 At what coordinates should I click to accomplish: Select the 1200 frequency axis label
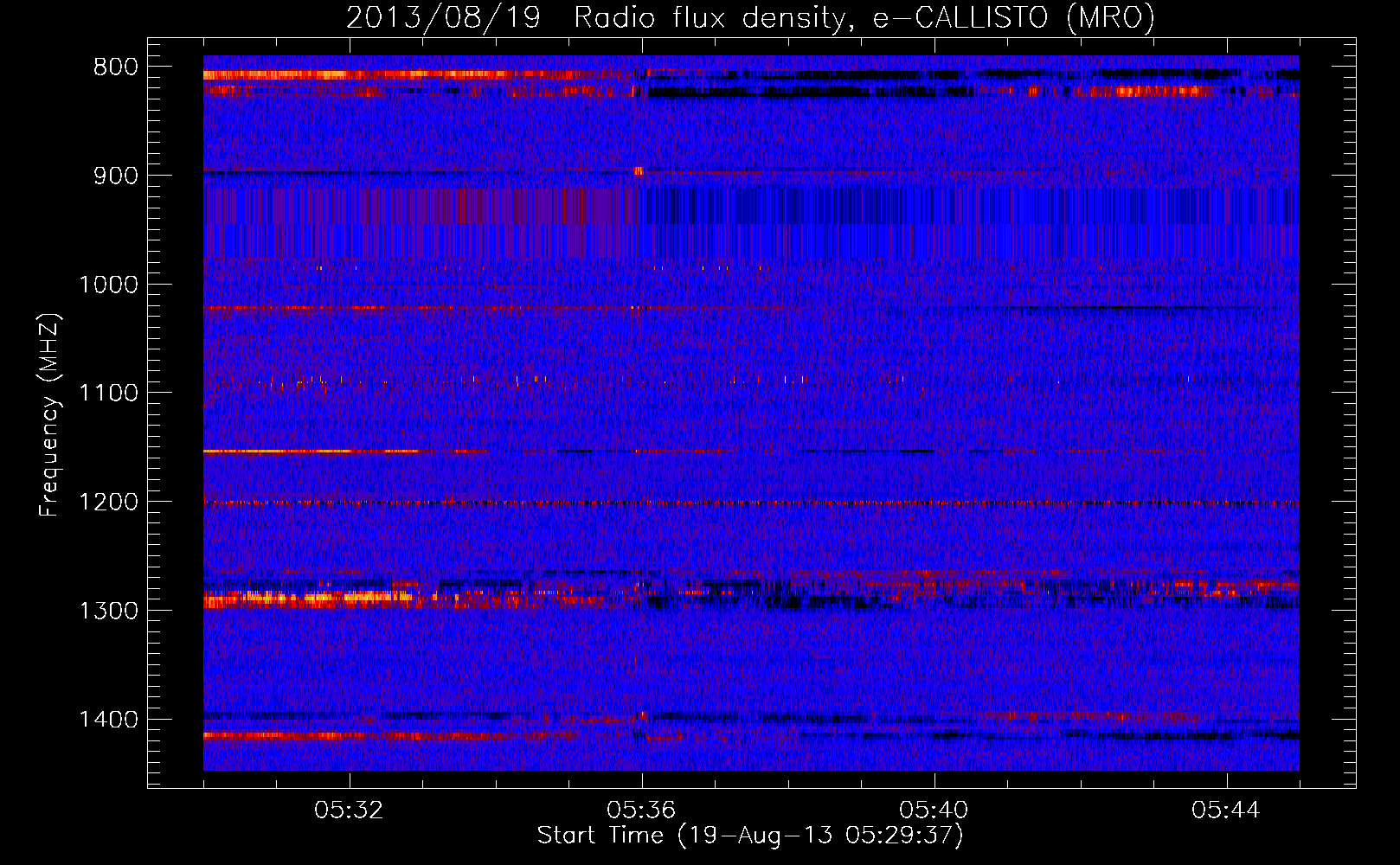(x=108, y=502)
